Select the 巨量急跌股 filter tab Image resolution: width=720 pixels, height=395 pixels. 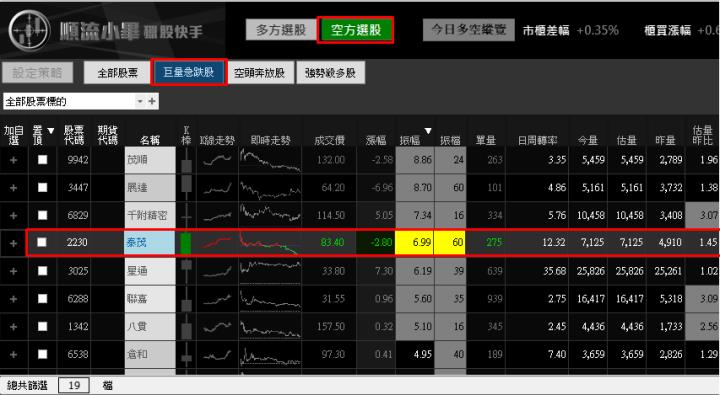tap(189, 72)
